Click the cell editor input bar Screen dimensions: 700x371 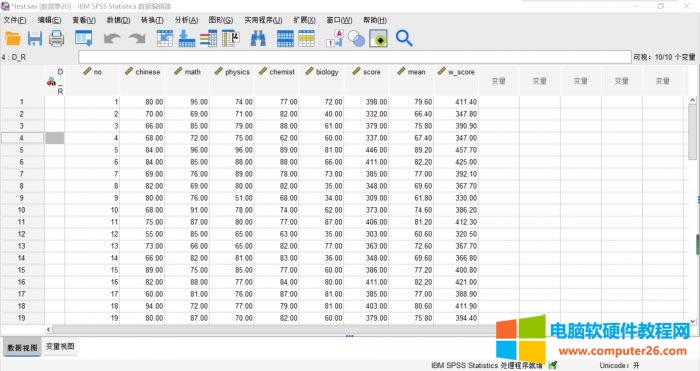point(355,57)
